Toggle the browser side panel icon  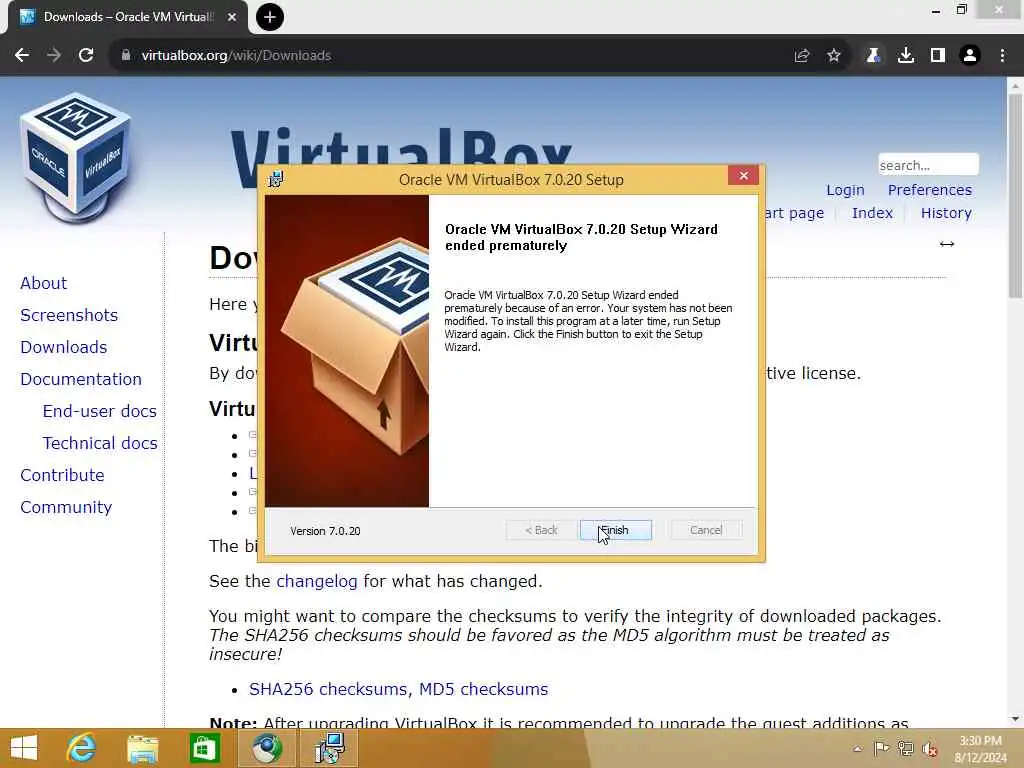point(938,56)
